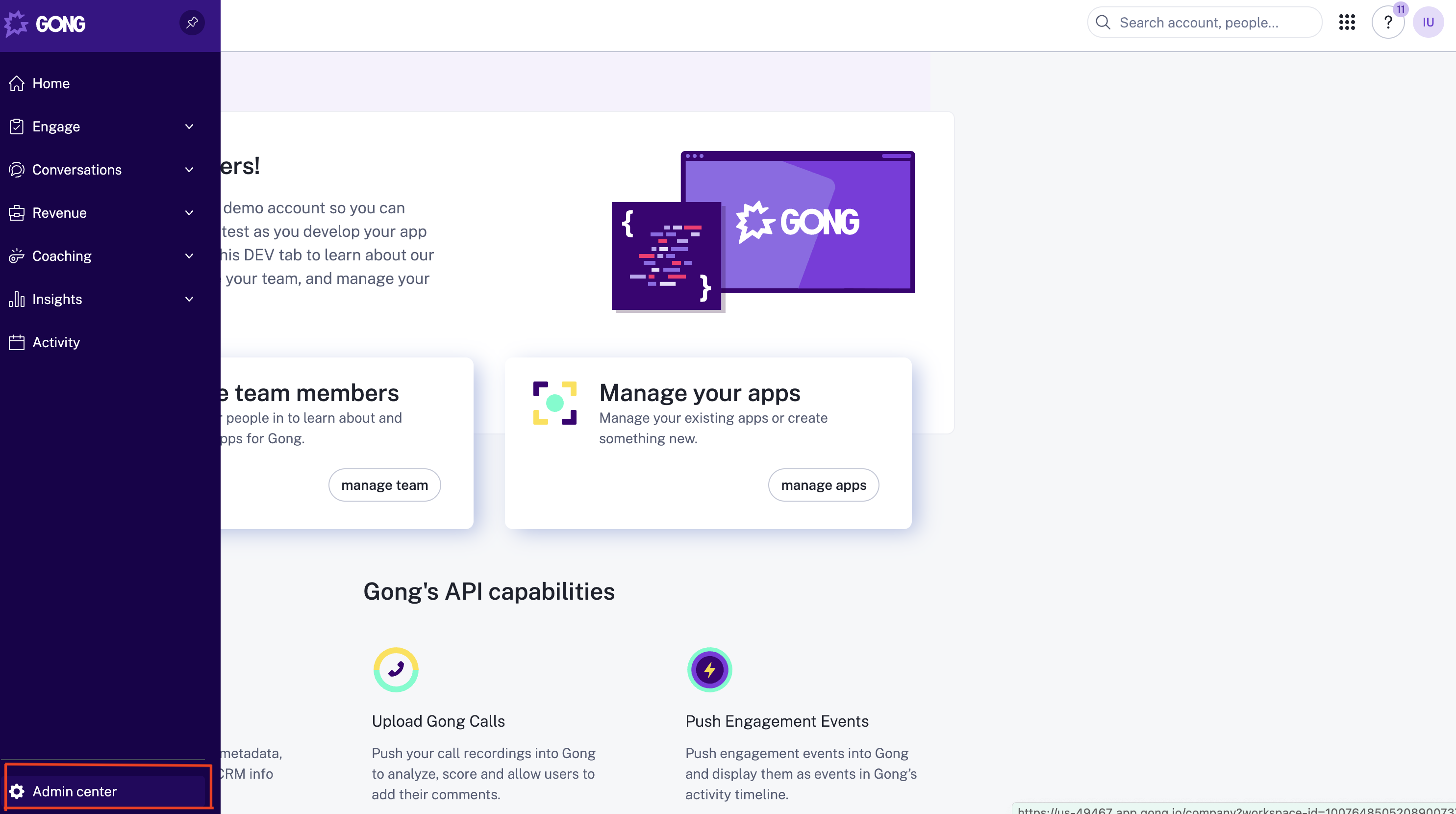Open the help question mark menu
The width and height of the screenshot is (1456, 814).
pos(1387,23)
